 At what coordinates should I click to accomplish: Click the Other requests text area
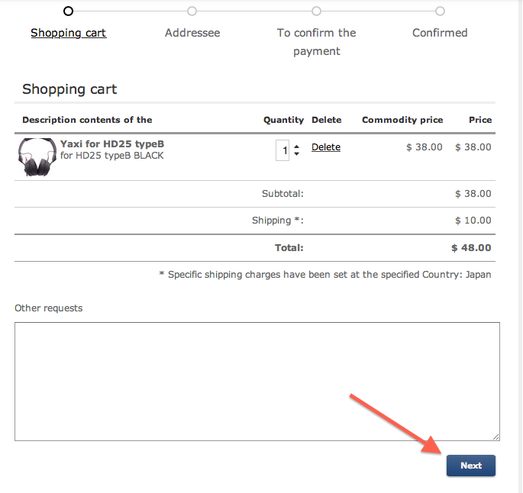(257, 381)
